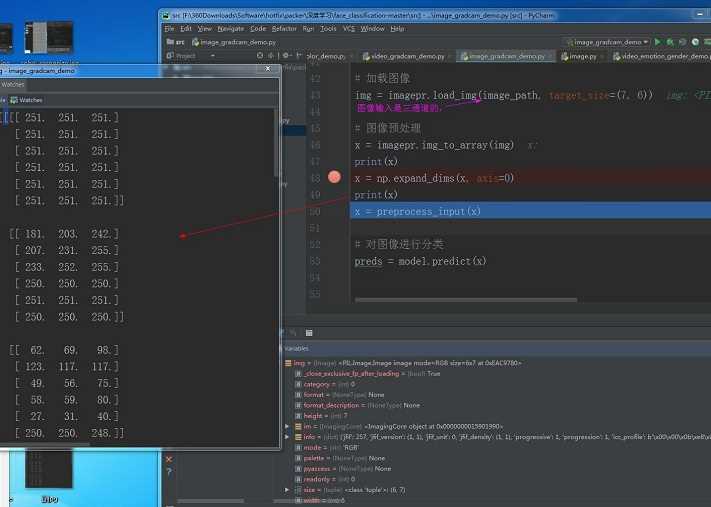Open the left desktop thumbnail icon at top
711x507 pixels.
[5, 38]
